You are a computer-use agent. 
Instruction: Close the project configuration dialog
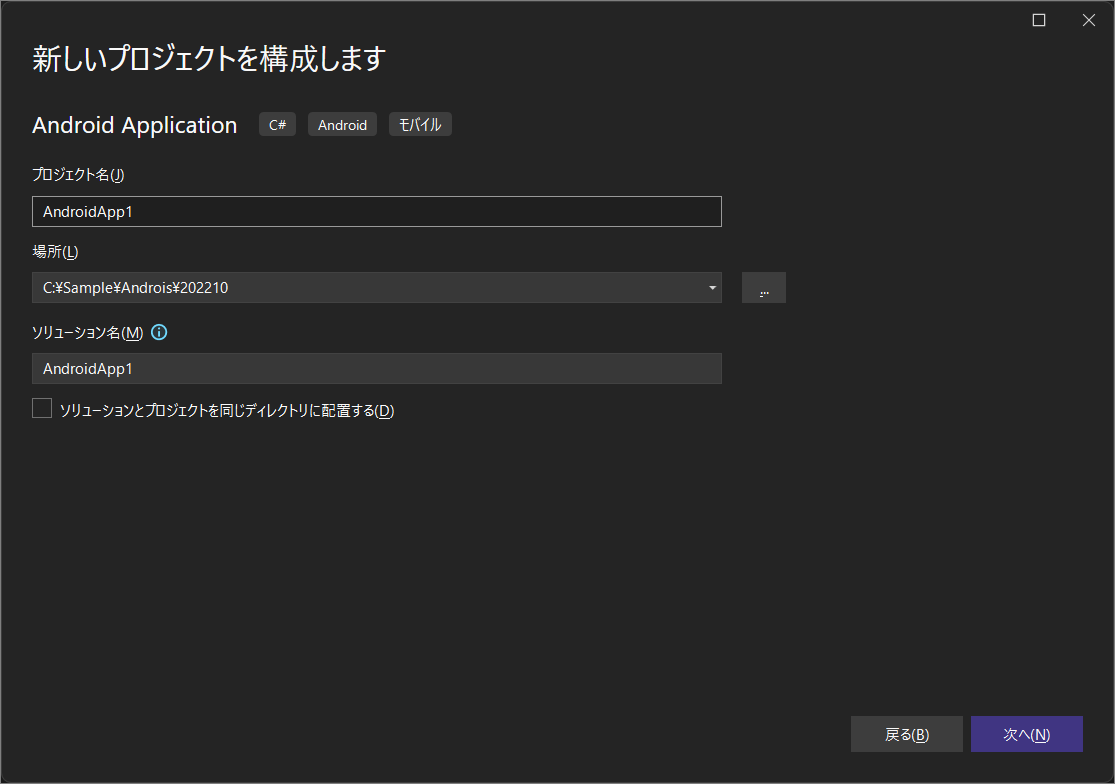tap(1088, 19)
